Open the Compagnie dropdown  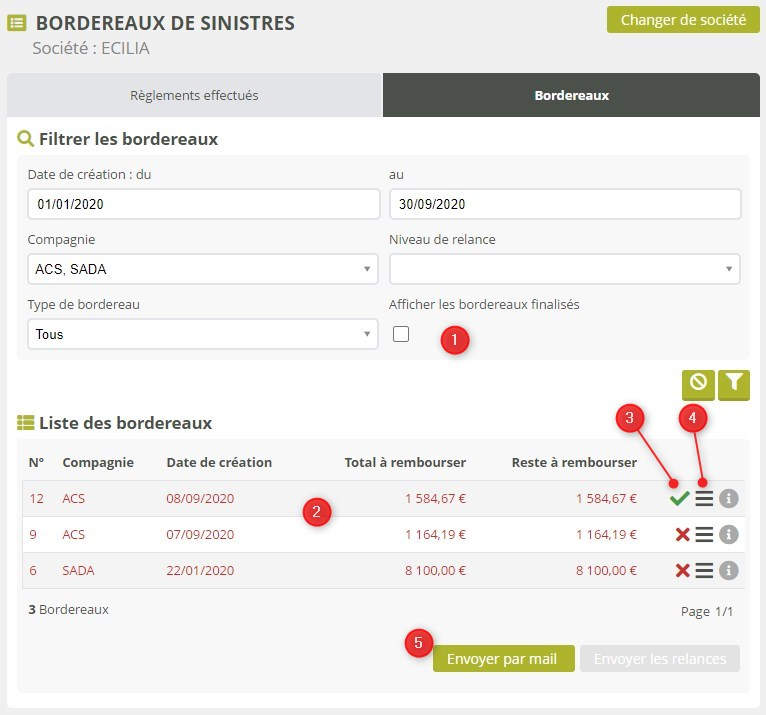[x=202, y=269]
